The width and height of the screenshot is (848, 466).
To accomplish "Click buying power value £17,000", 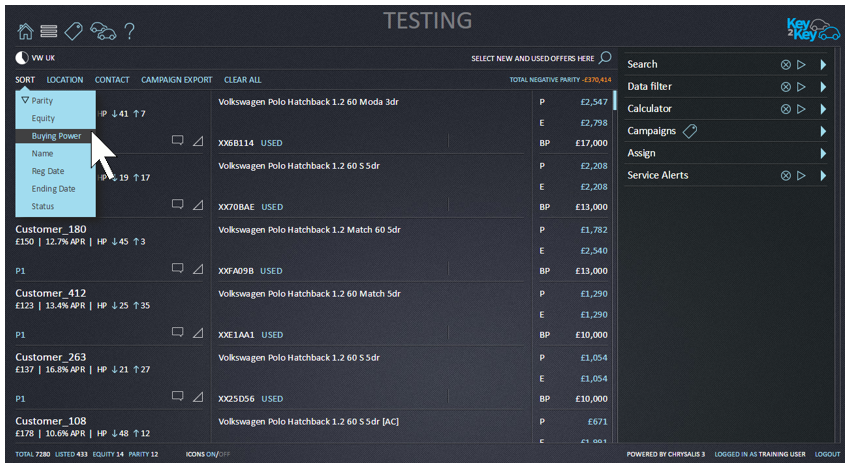I will click(x=592, y=143).
